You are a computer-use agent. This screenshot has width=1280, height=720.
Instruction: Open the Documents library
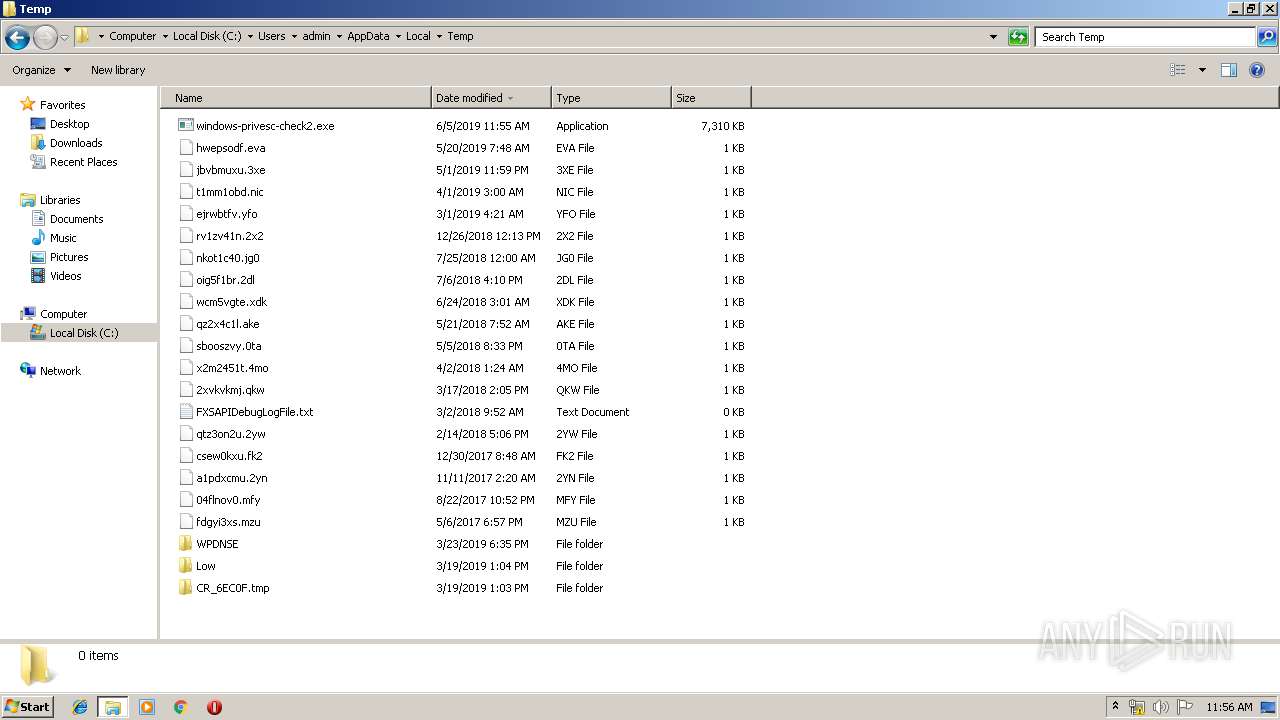click(76, 219)
